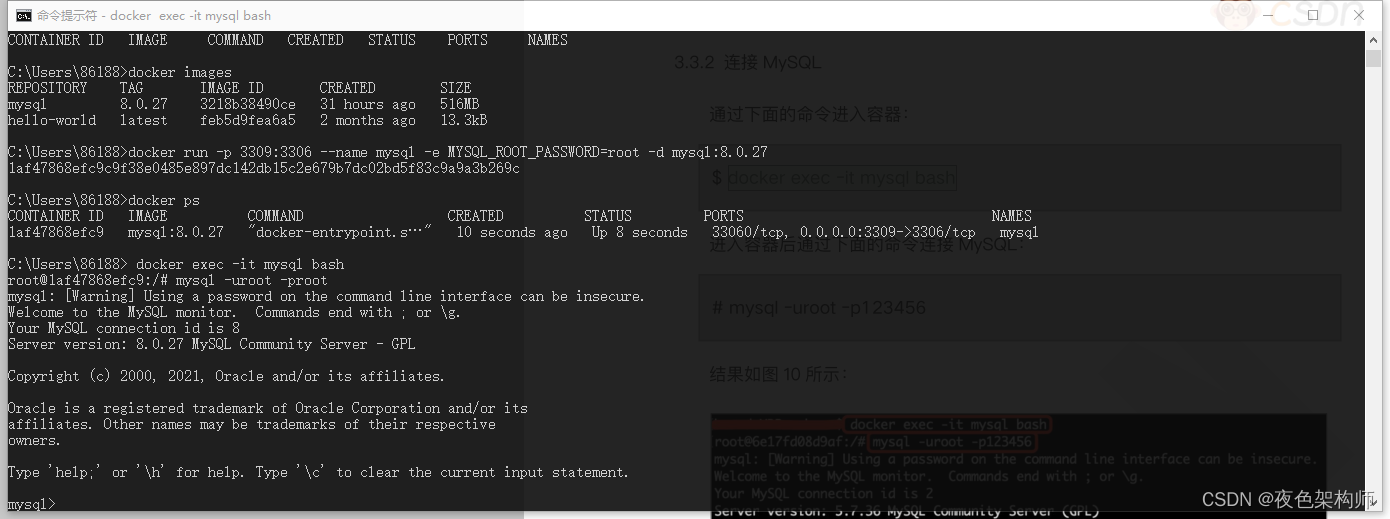Click the console vertical scrollbar thumb
1390x519 pixels.
pos(1373,58)
